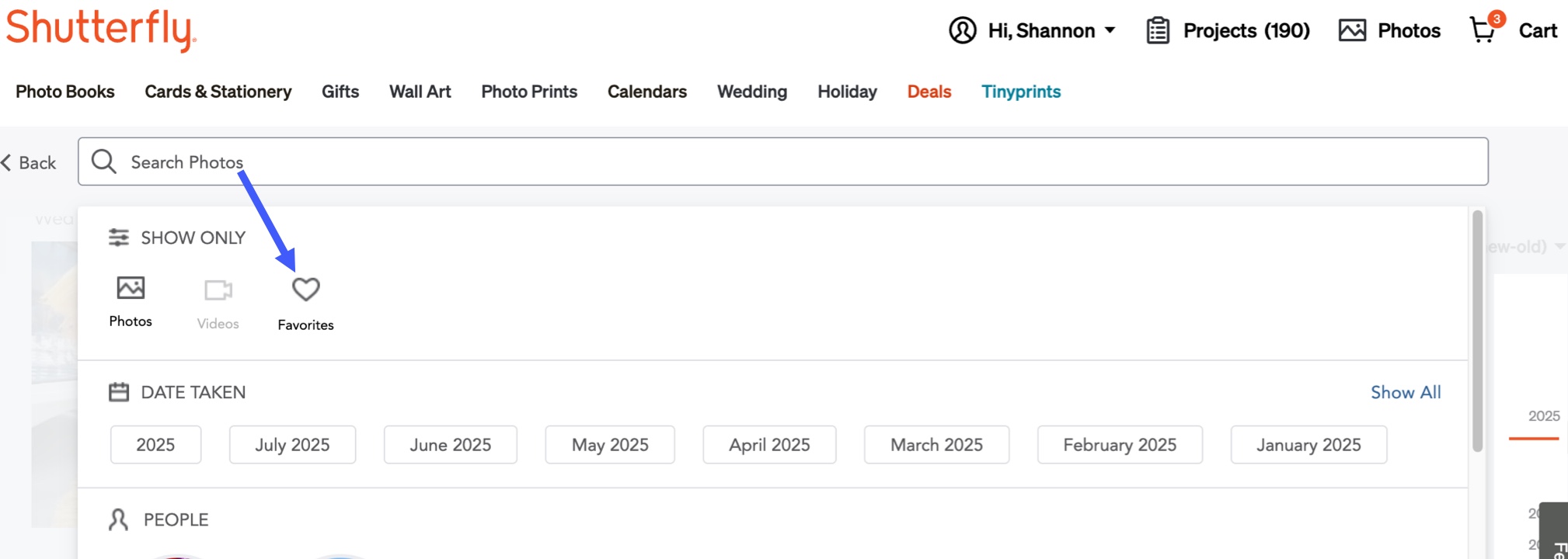The width and height of the screenshot is (1568, 559).
Task: Click the search magnifier icon
Action: pyautogui.click(x=104, y=161)
